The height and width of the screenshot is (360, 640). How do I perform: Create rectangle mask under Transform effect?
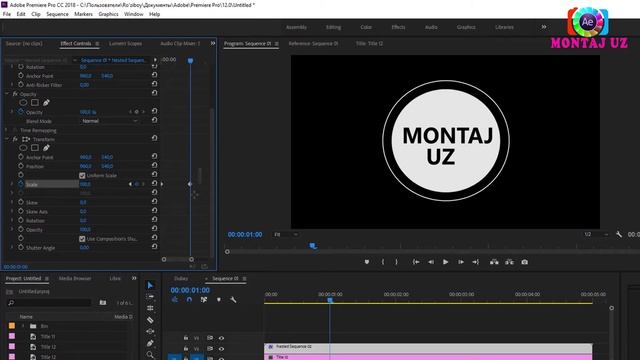[x=35, y=148]
